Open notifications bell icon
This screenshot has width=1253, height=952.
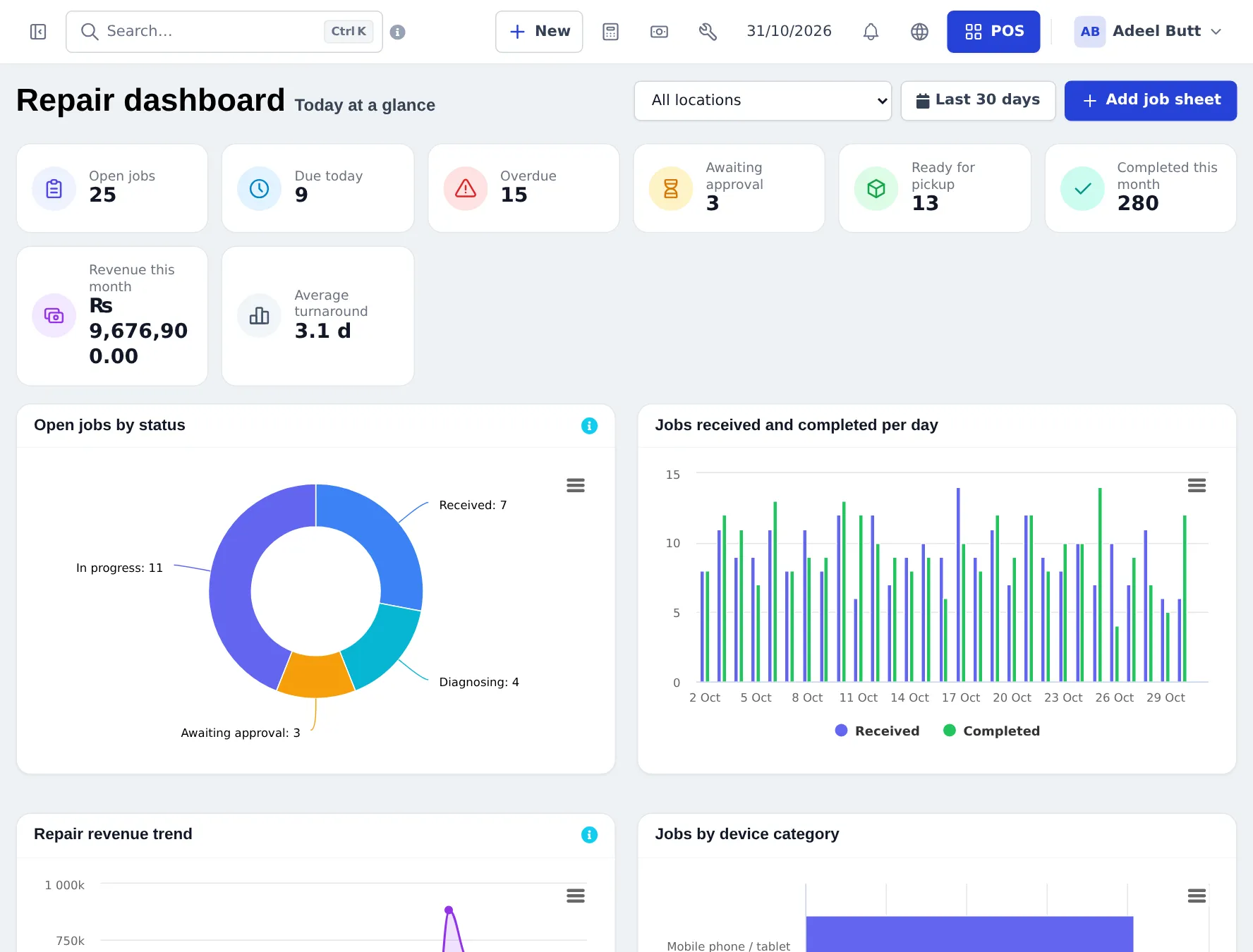click(x=871, y=32)
